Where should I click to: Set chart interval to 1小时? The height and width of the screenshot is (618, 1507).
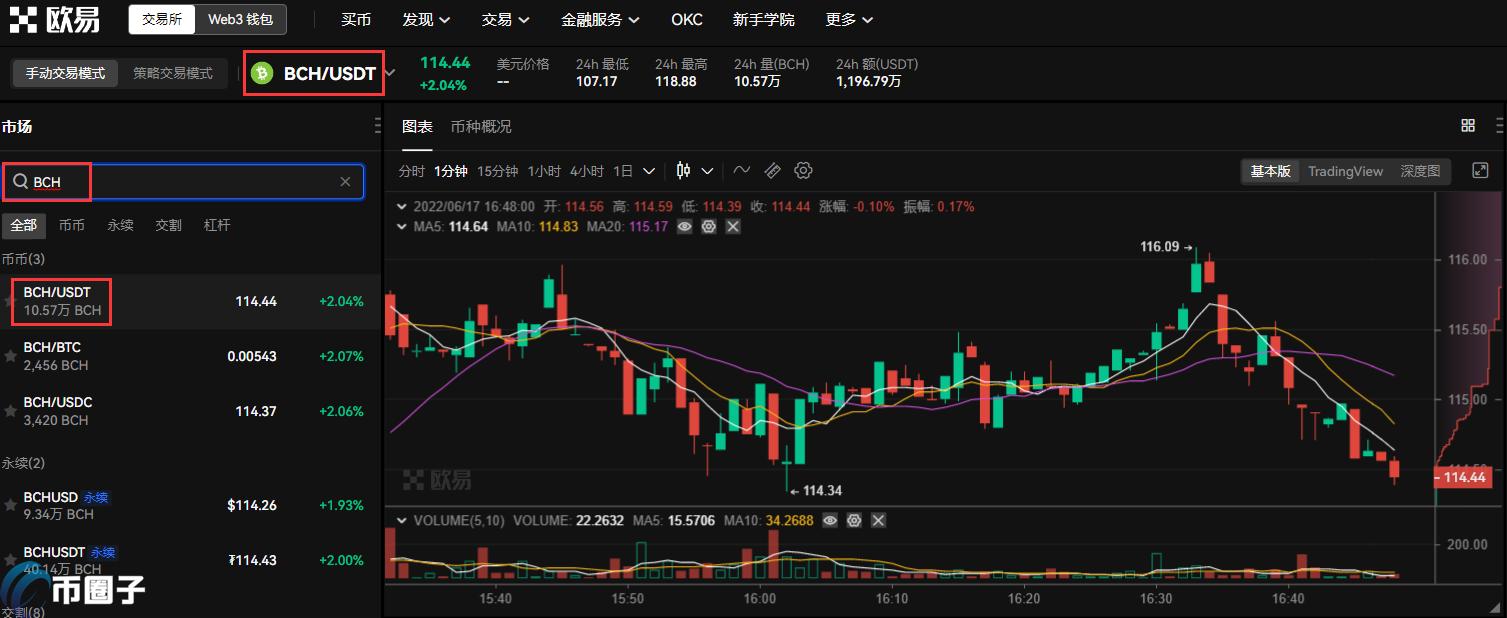(x=544, y=171)
